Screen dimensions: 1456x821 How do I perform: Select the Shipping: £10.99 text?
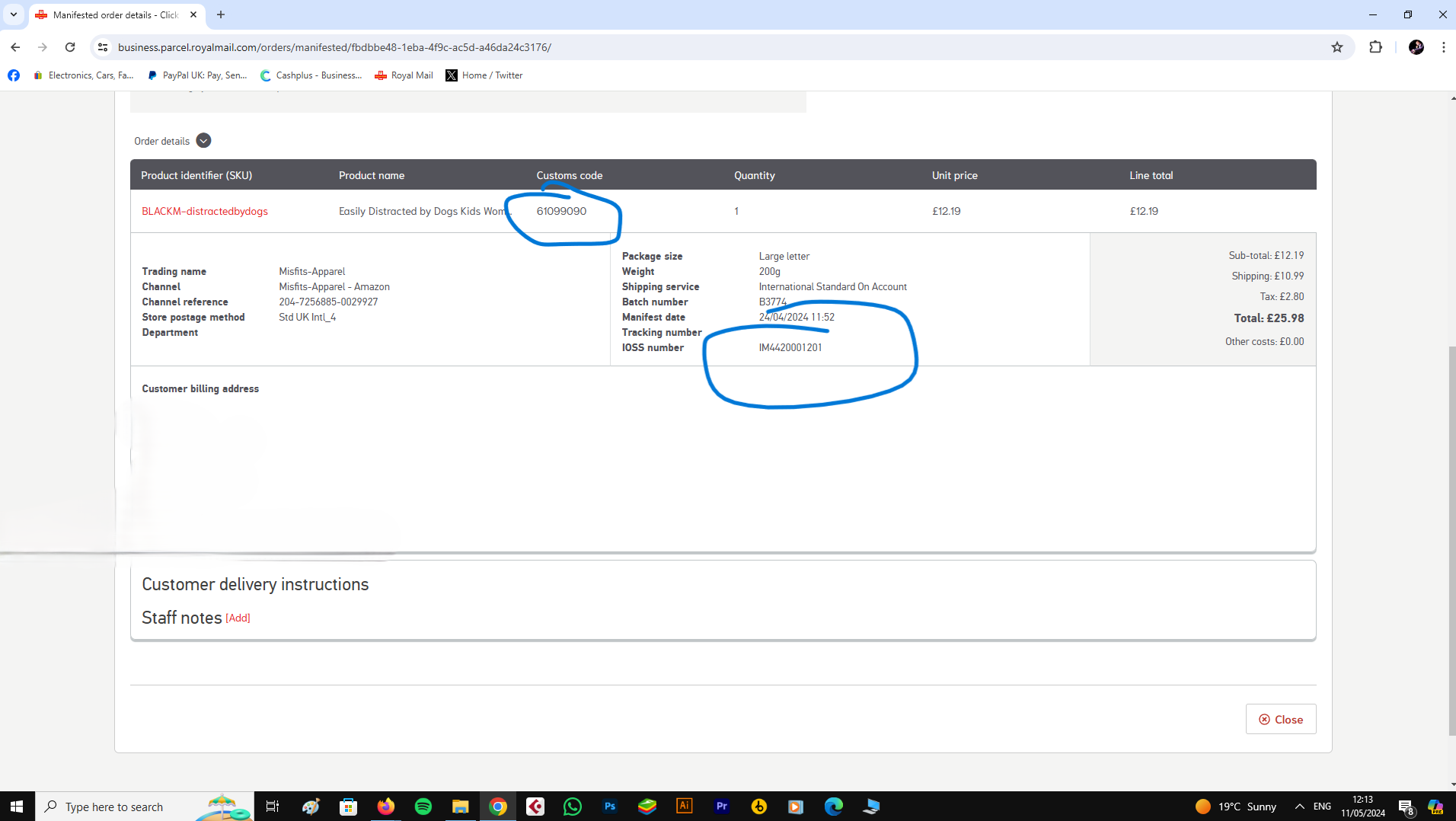(x=1267, y=276)
